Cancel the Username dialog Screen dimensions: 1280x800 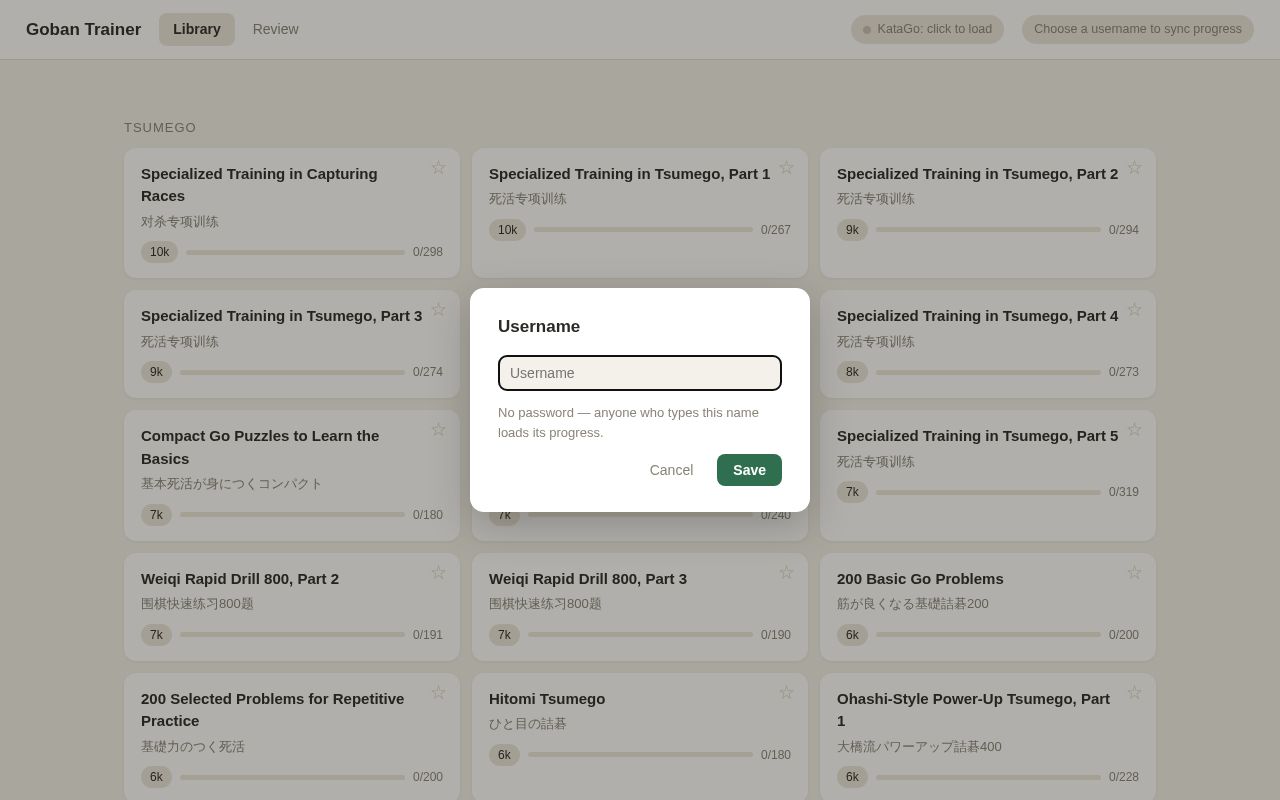[x=671, y=470]
